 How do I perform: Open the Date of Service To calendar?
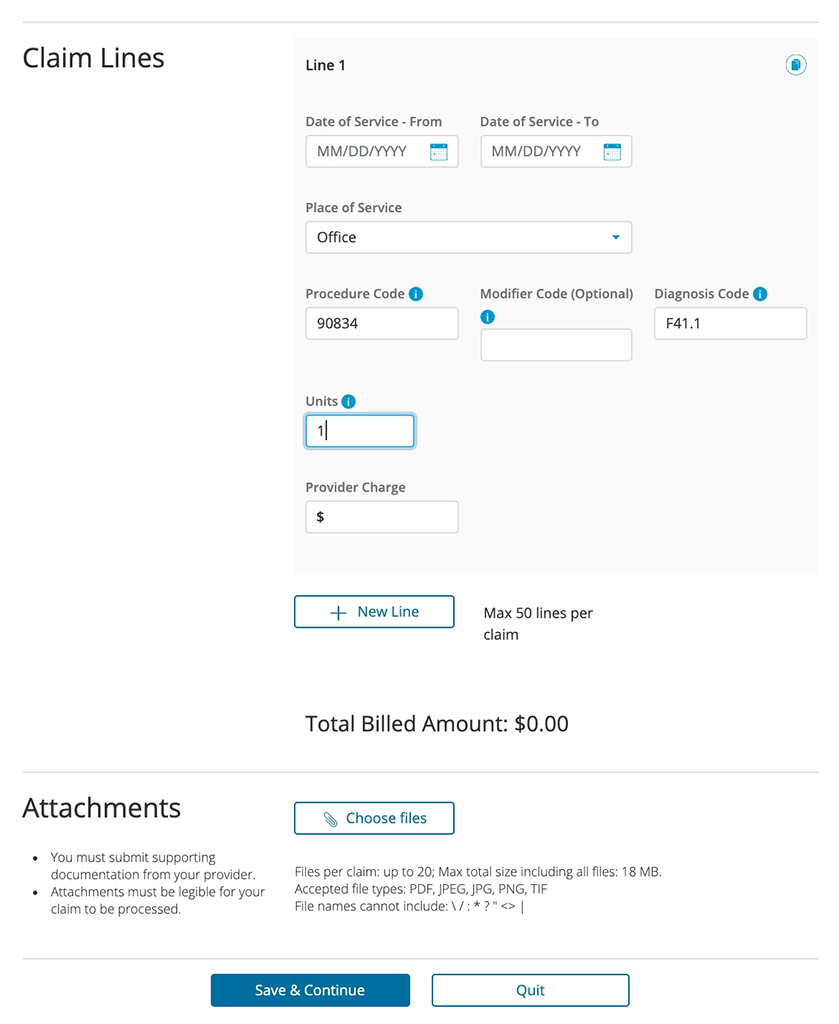click(x=613, y=152)
